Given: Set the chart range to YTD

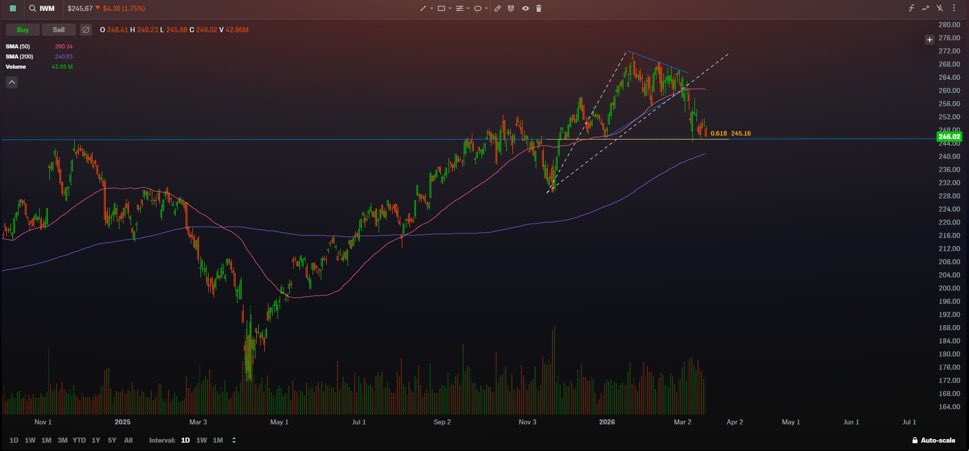Looking at the screenshot, I should click(x=79, y=440).
